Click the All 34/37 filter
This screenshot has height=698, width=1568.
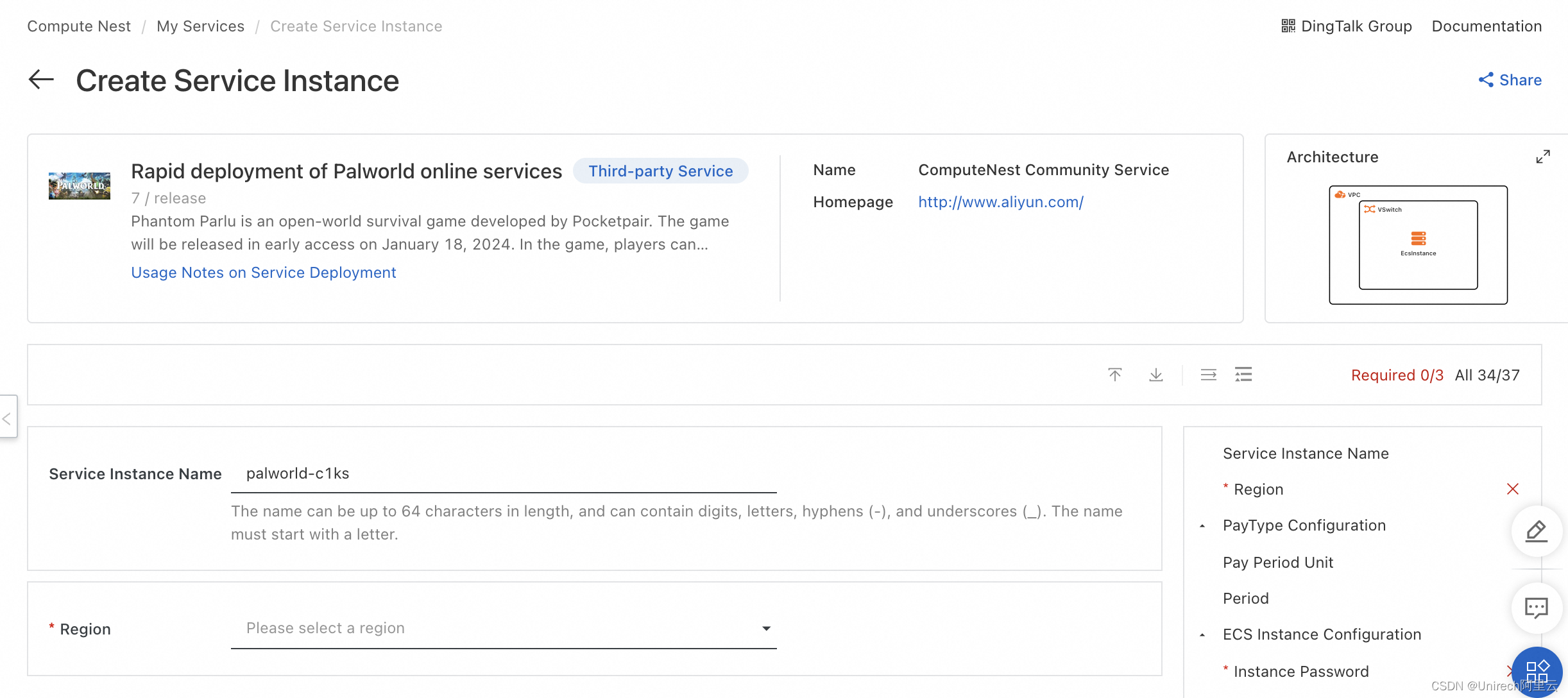(x=1487, y=375)
